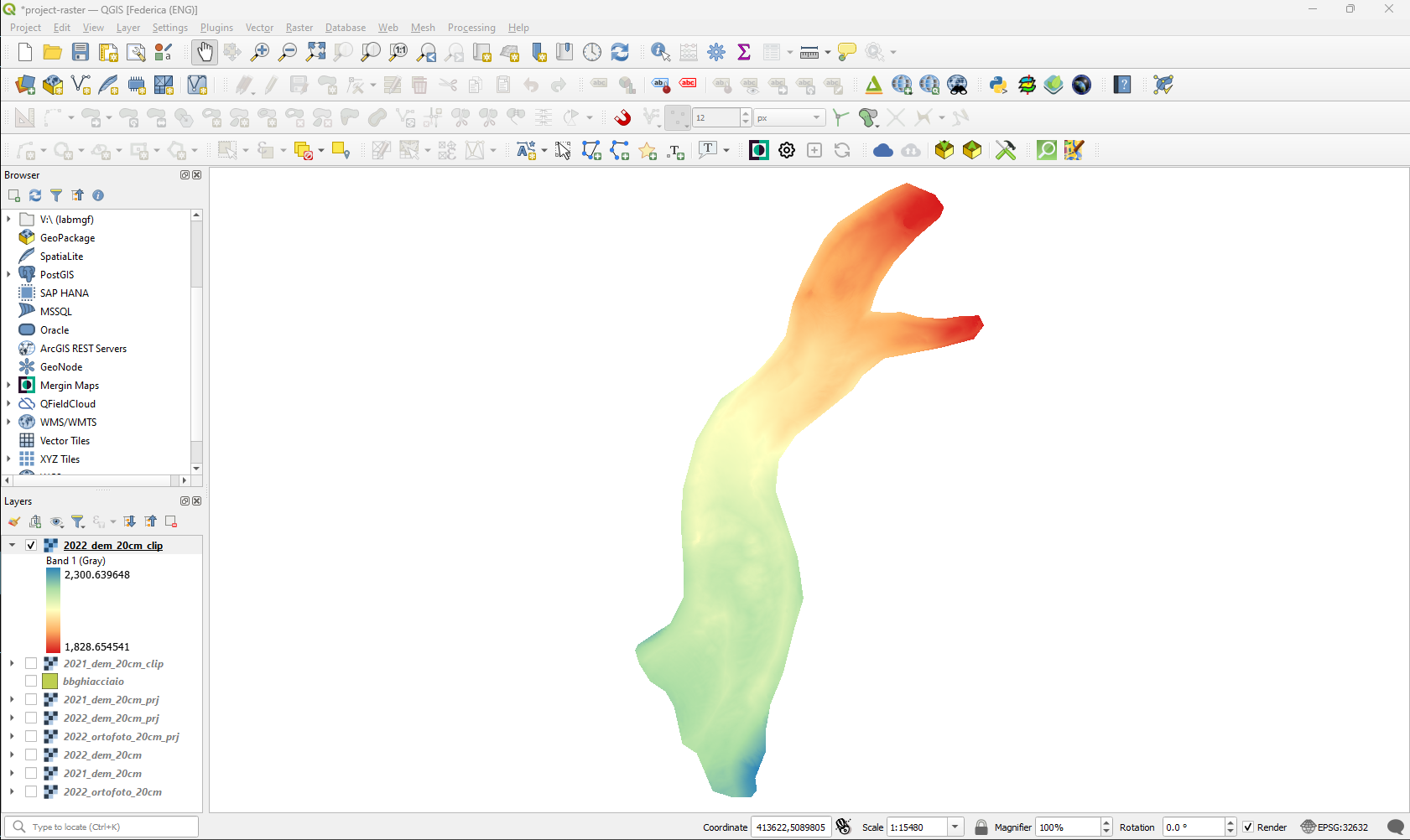This screenshot has height=840, width=1410.
Task: Collapse the 2022_dem_20cm_clip layer legend
Action: [x=12, y=545]
